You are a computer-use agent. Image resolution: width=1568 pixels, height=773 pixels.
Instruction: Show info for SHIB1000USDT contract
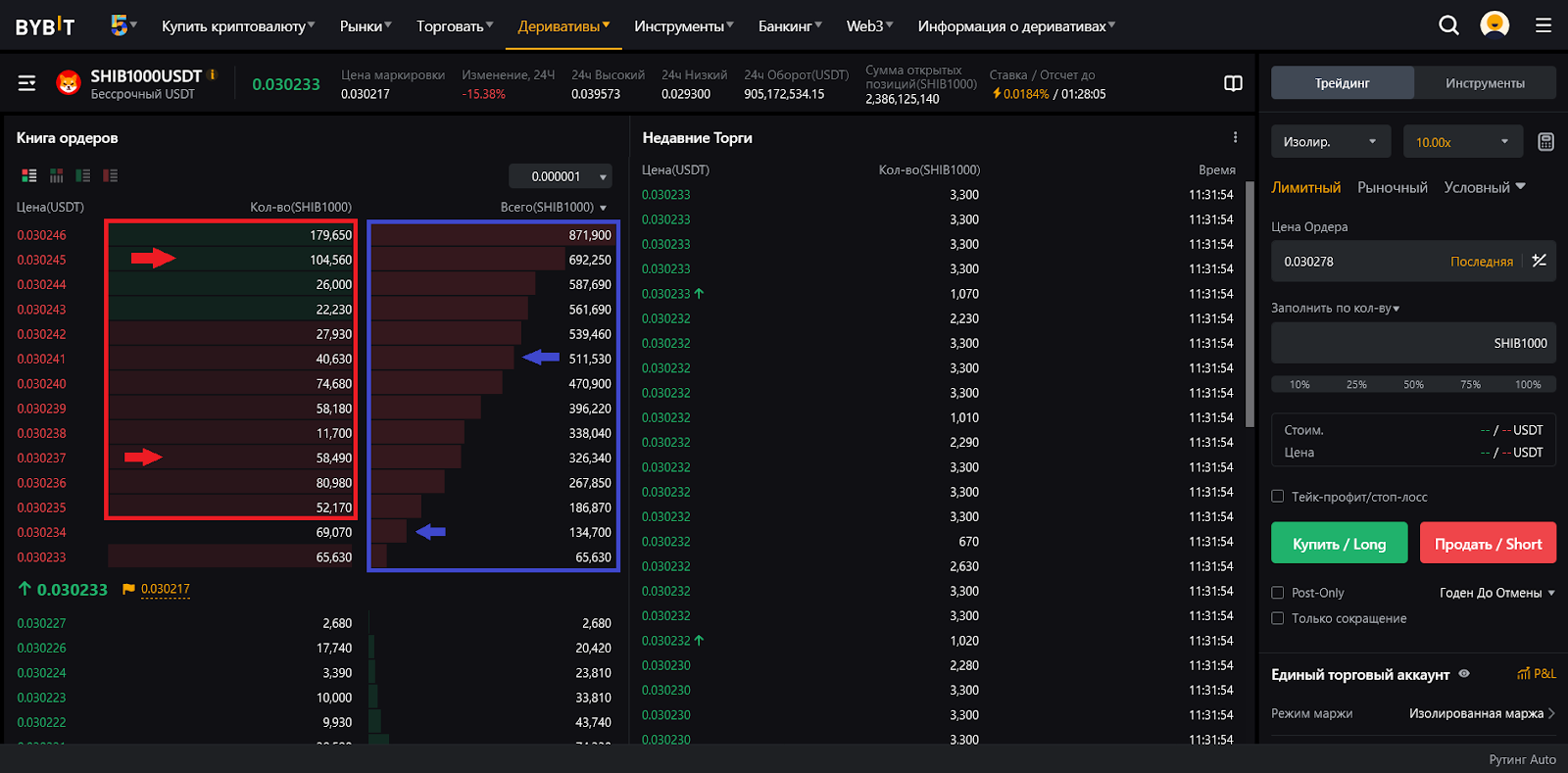click(x=213, y=74)
